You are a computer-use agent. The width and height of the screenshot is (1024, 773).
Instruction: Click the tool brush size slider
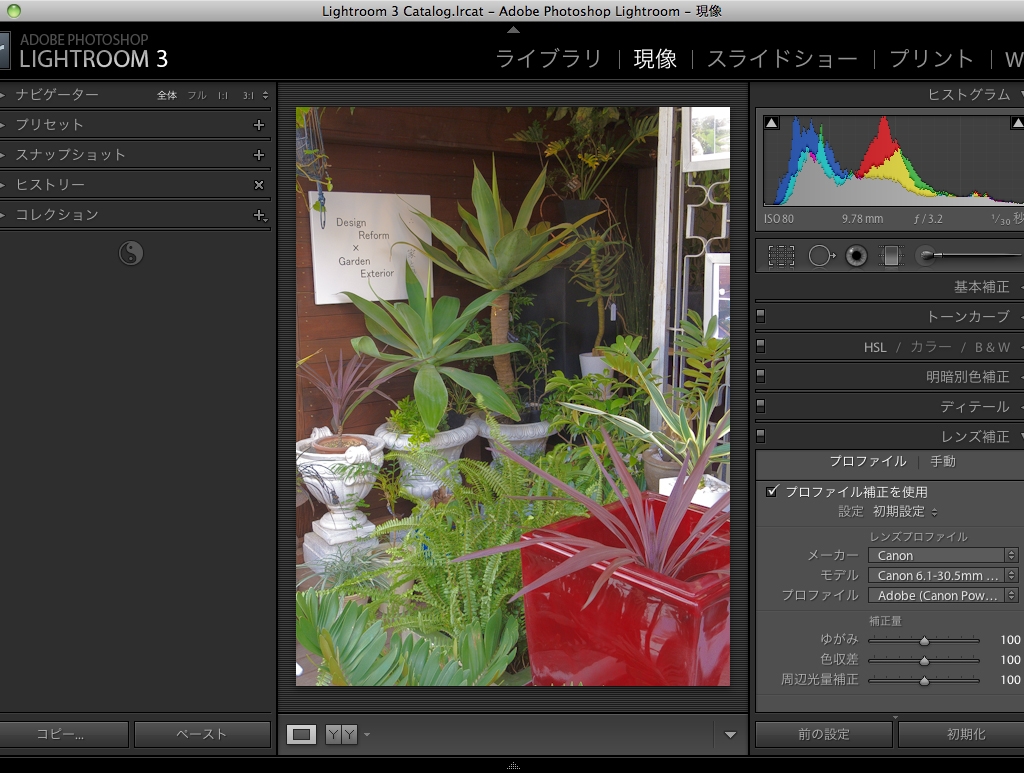[972, 255]
